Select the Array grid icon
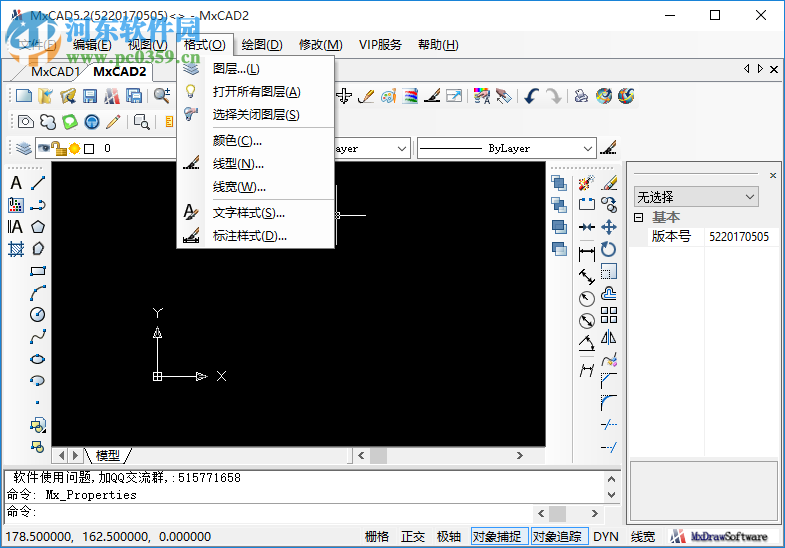785x548 pixels. [609, 315]
